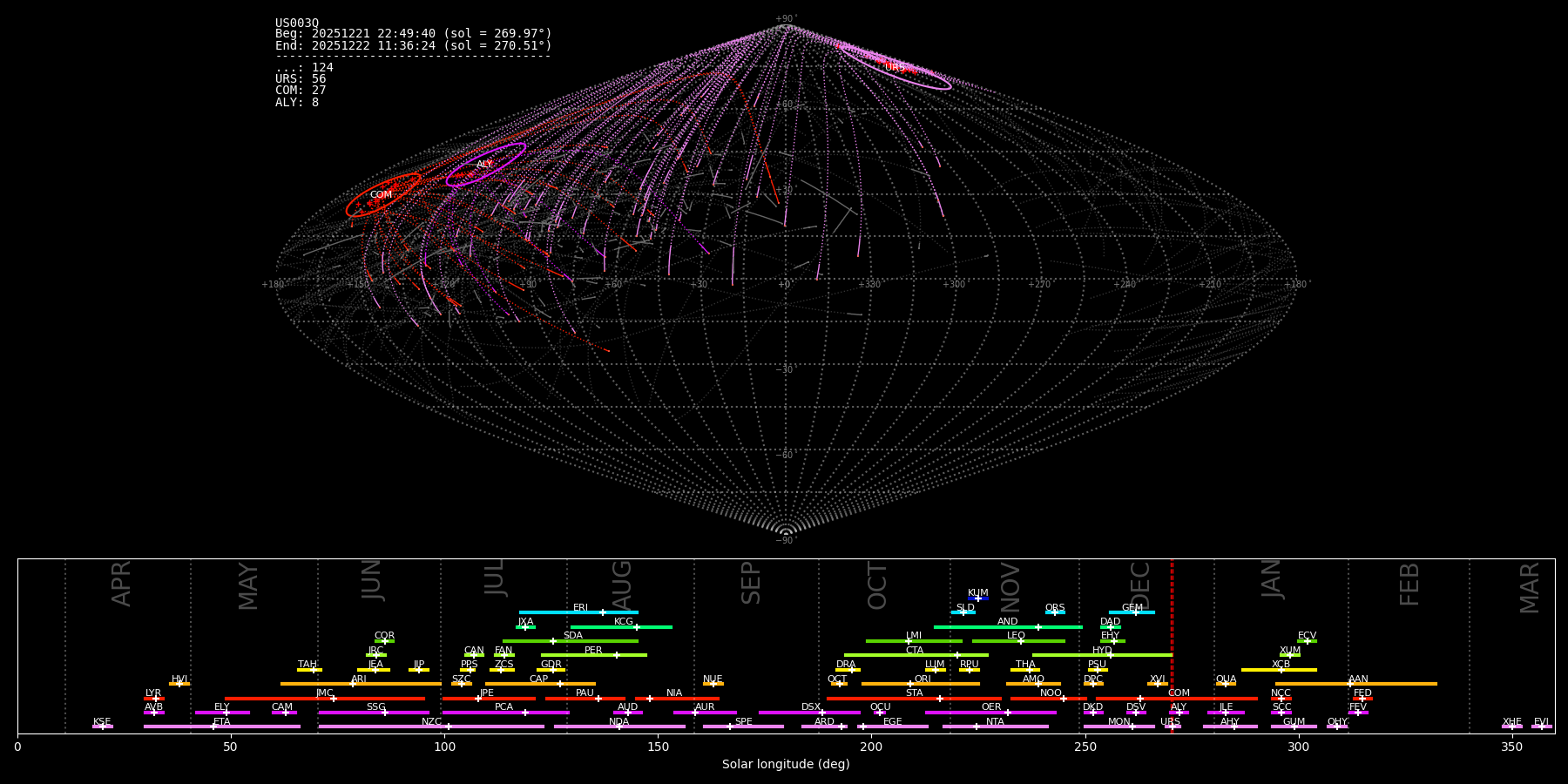The image size is (1568, 784).
Task: Click the MON shower label in the timeline
Action: [x=1119, y=722]
